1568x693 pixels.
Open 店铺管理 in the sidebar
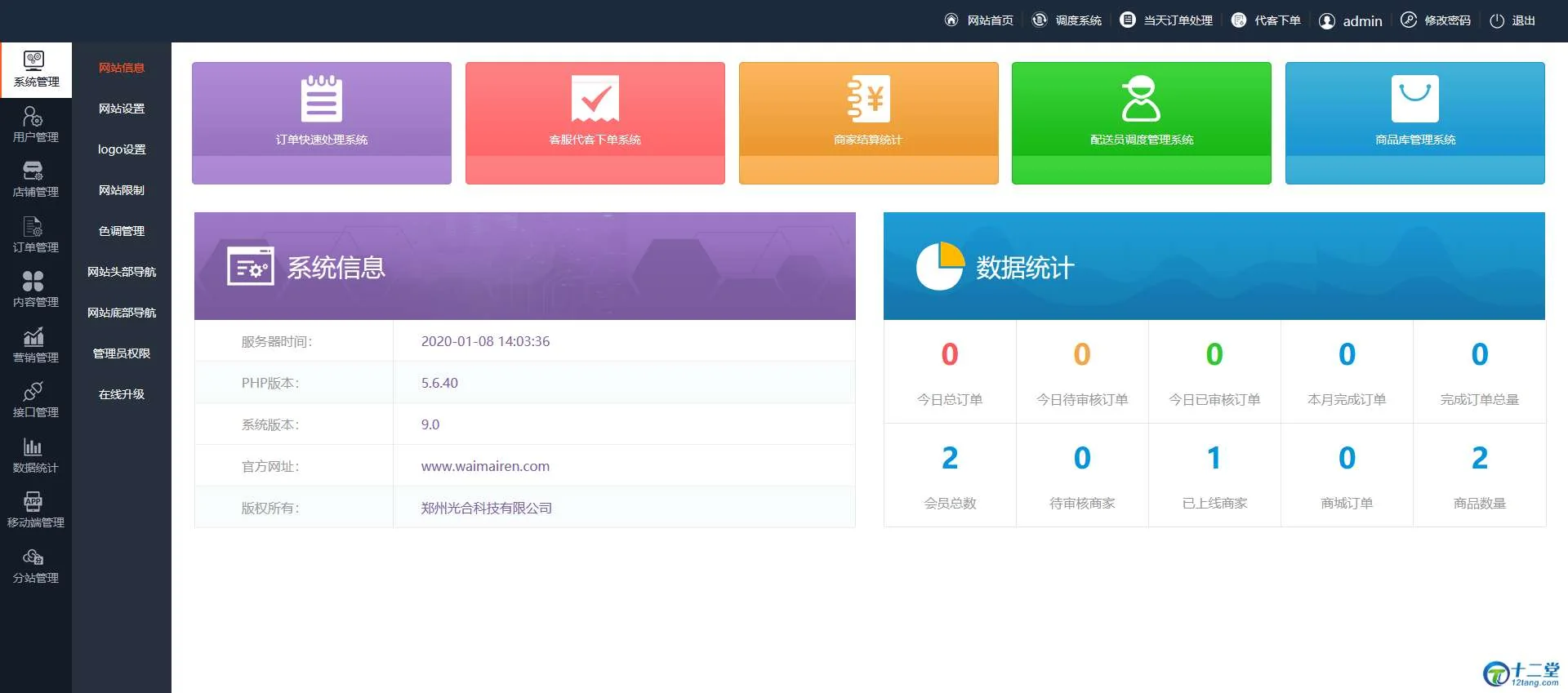pyautogui.click(x=35, y=180)
